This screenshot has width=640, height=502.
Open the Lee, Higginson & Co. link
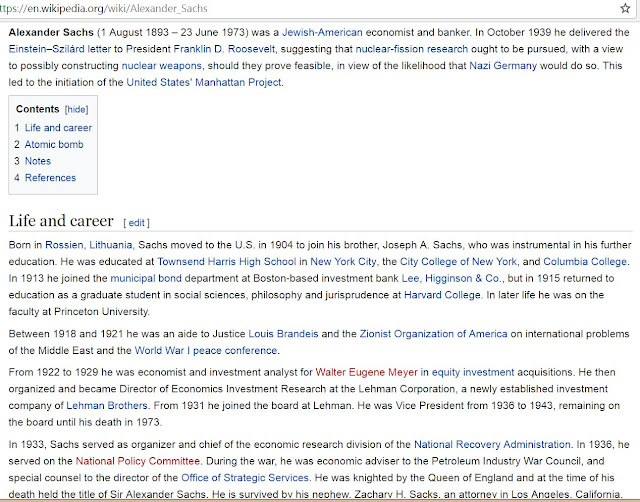click(x=451, y=279)
